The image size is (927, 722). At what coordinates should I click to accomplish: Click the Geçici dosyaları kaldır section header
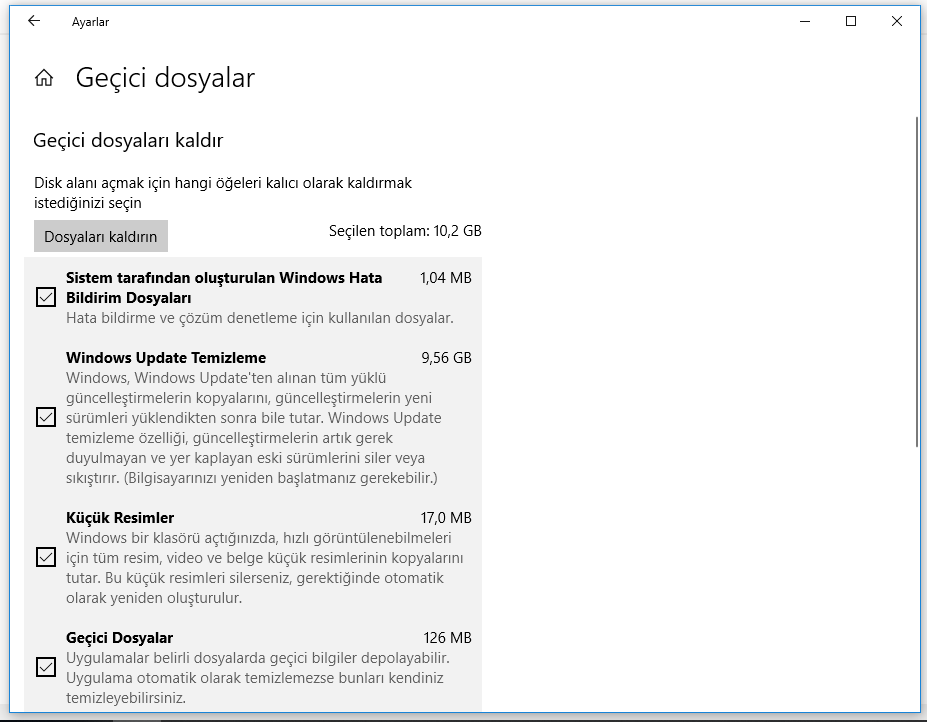click(128, 140)
